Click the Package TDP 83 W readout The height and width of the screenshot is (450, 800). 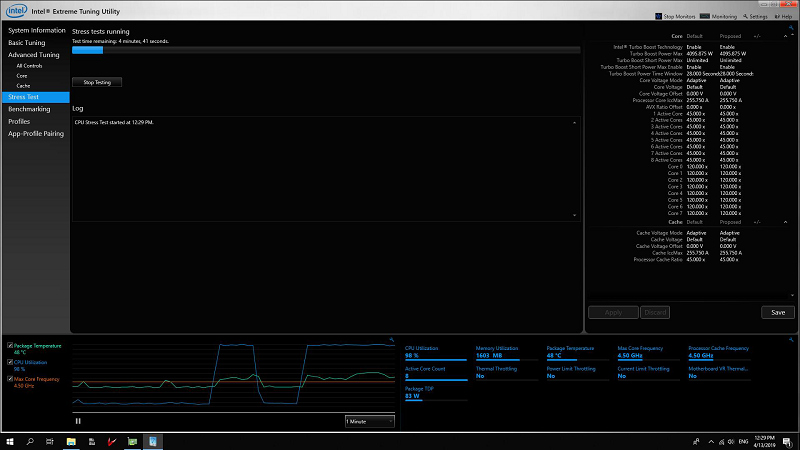(436, 393)
